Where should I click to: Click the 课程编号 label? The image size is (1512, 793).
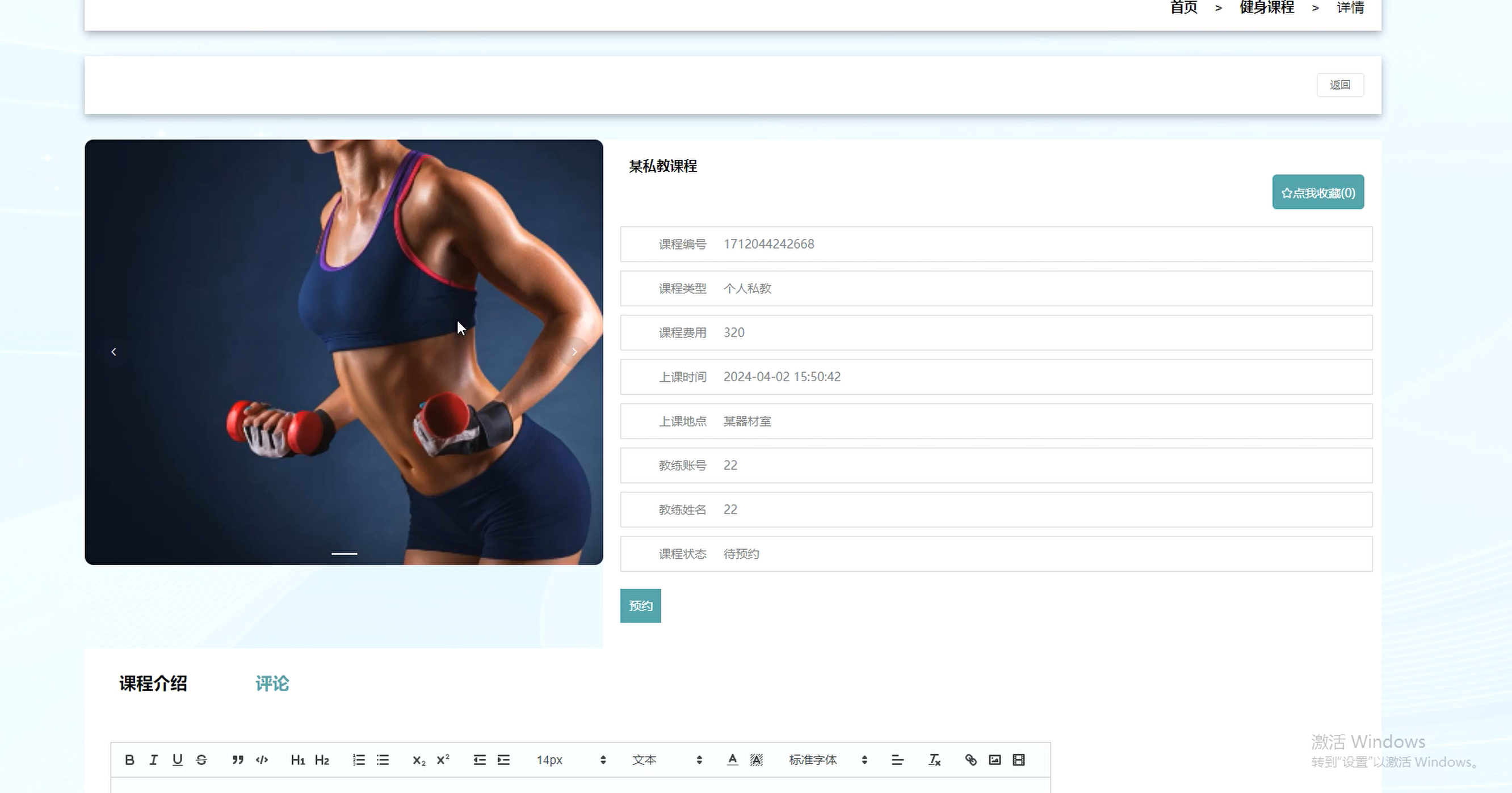tap(682, 244)
